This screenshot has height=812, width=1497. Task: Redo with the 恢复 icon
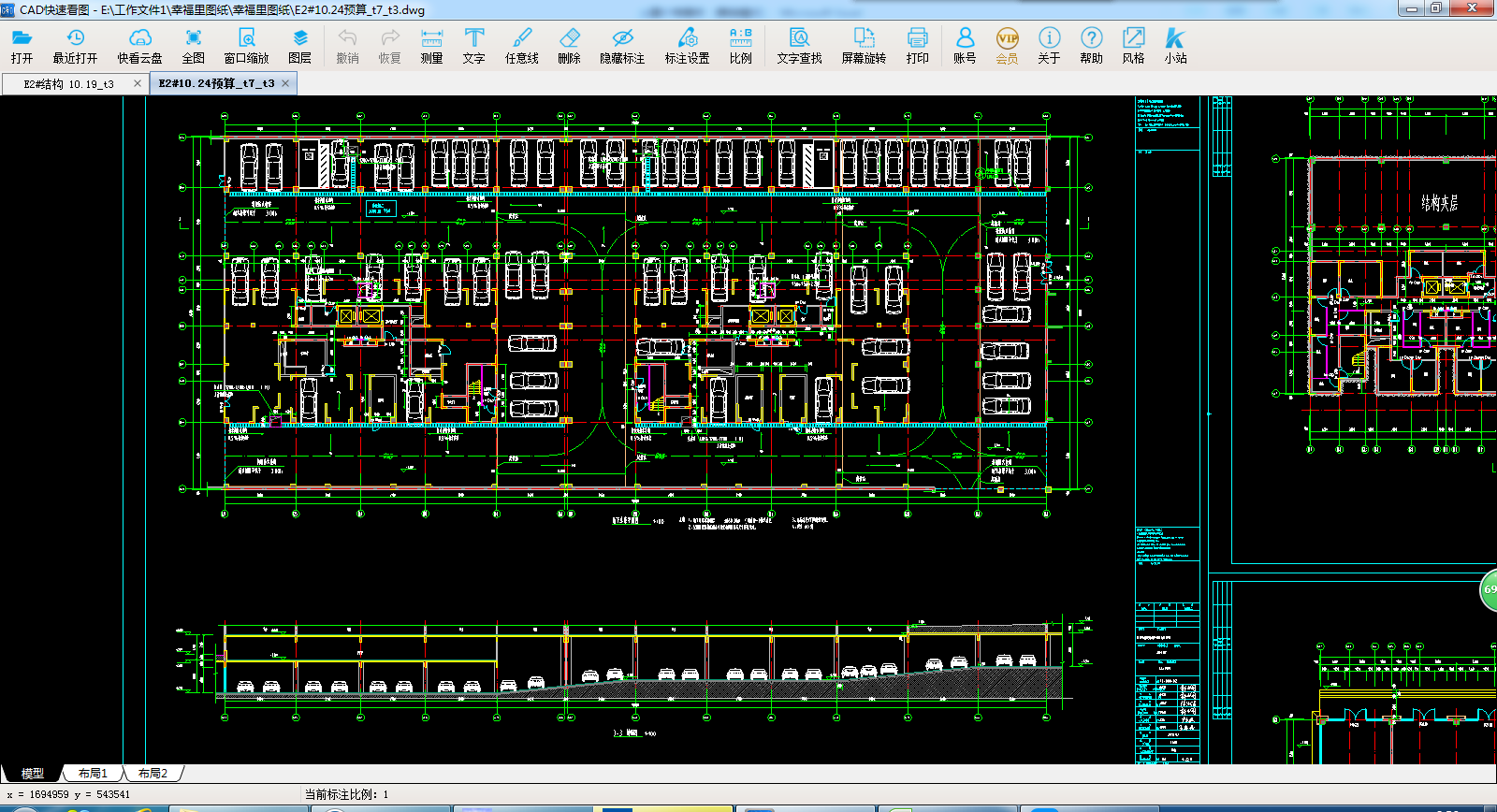point(389,46)
